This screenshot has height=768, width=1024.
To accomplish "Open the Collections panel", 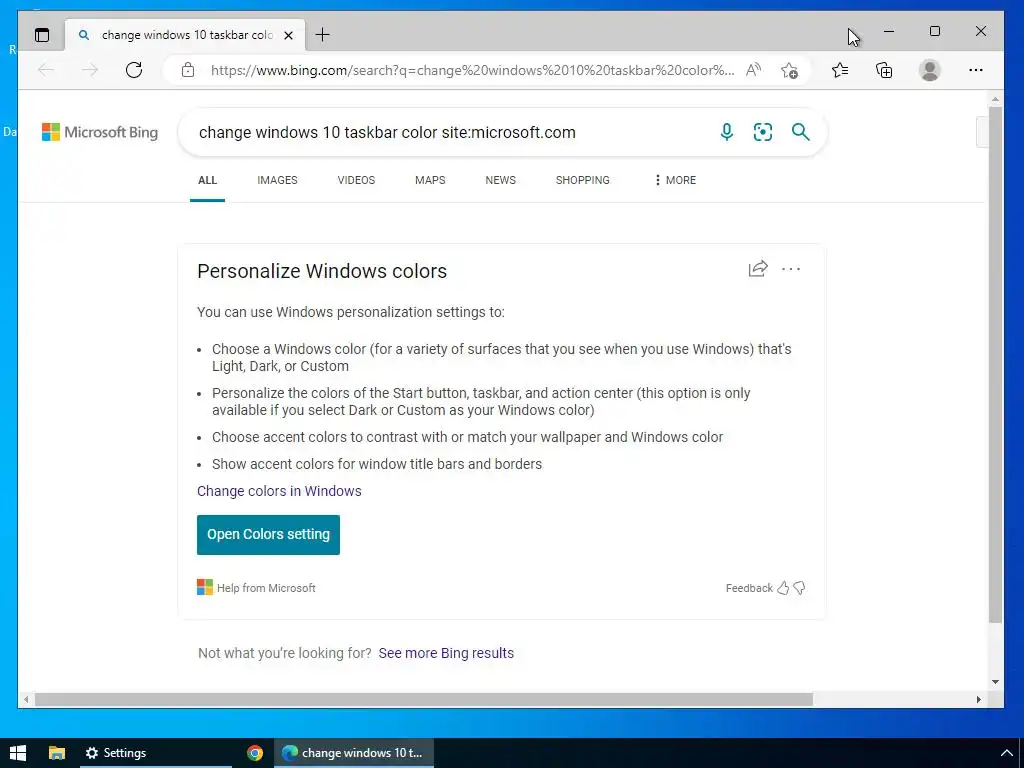I will click(x=884, y=70).
